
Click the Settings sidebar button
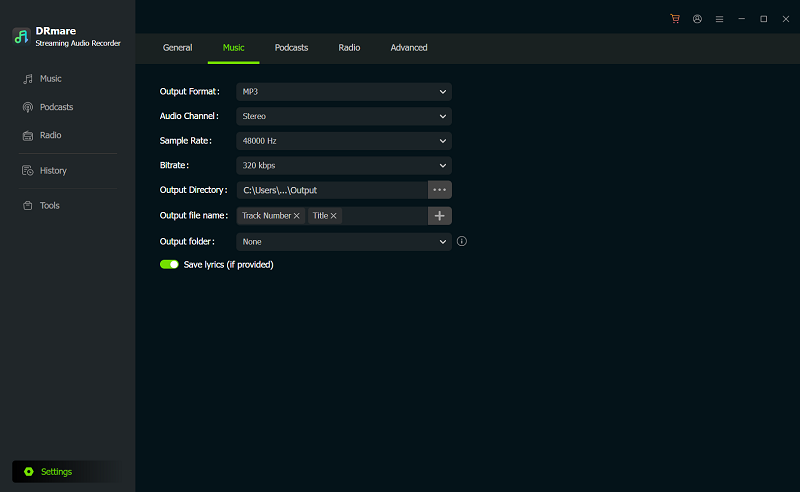(x=67, y=472)
